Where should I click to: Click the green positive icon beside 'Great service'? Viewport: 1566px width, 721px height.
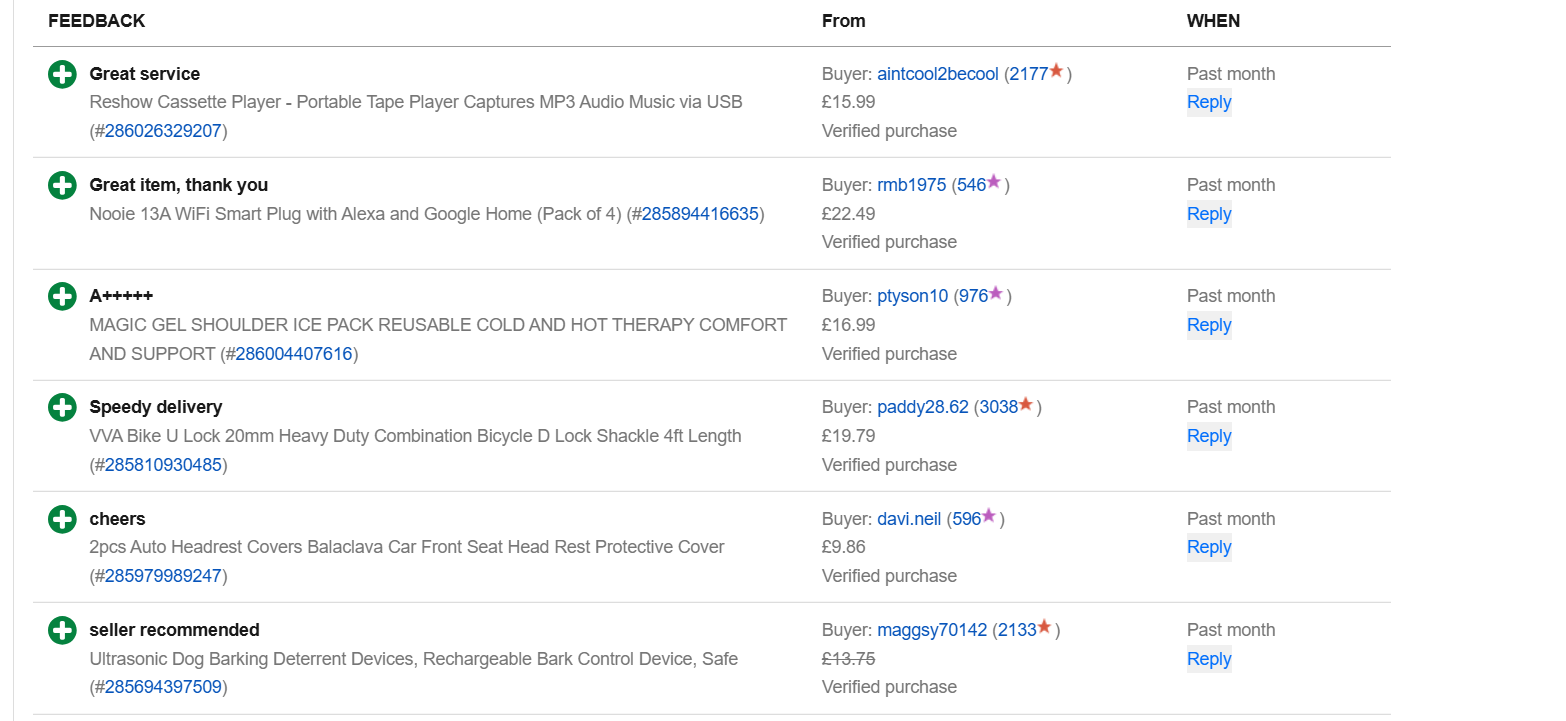click(x=62, y=74)
